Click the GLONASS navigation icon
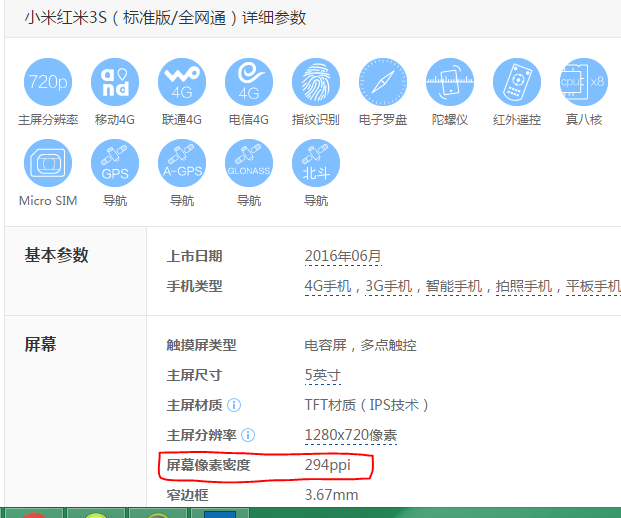This screenshot has height=518, width=621. 249,163
